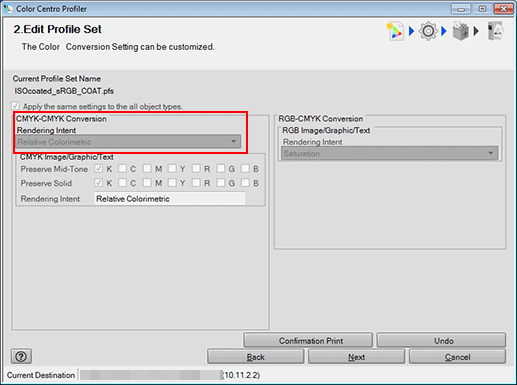Open the Saturation rendering intent dropdown
517x385 pixels.
click(x=389, y=154)
